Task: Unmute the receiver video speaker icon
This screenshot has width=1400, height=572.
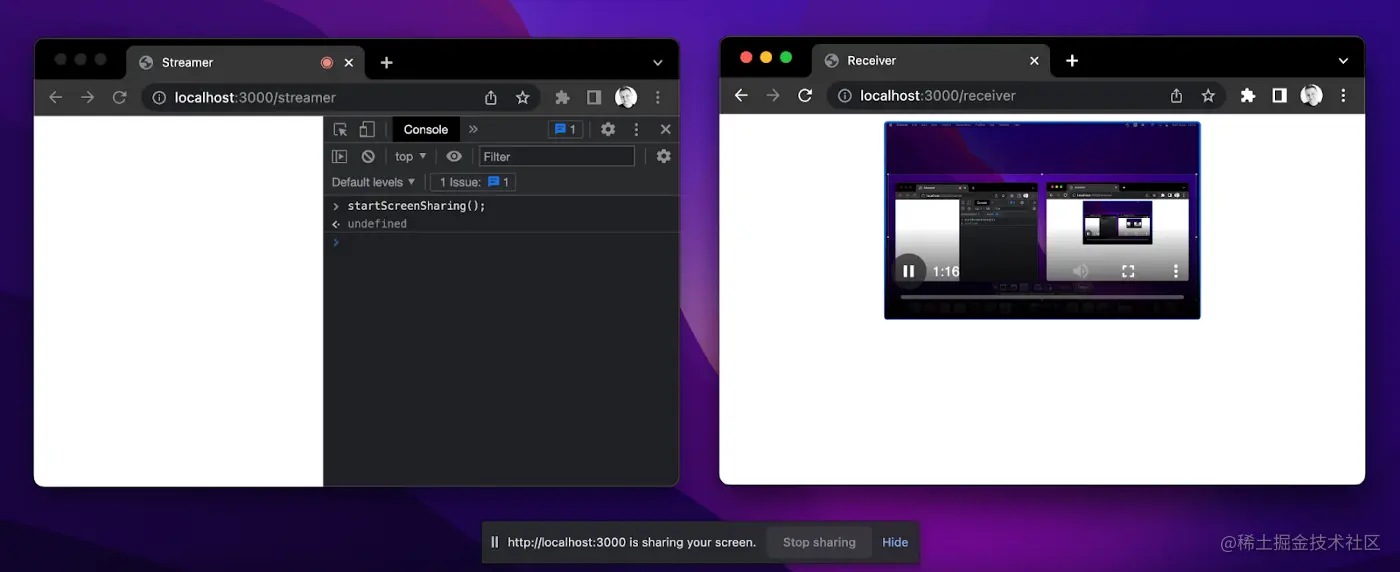Action: (1081, 271)
